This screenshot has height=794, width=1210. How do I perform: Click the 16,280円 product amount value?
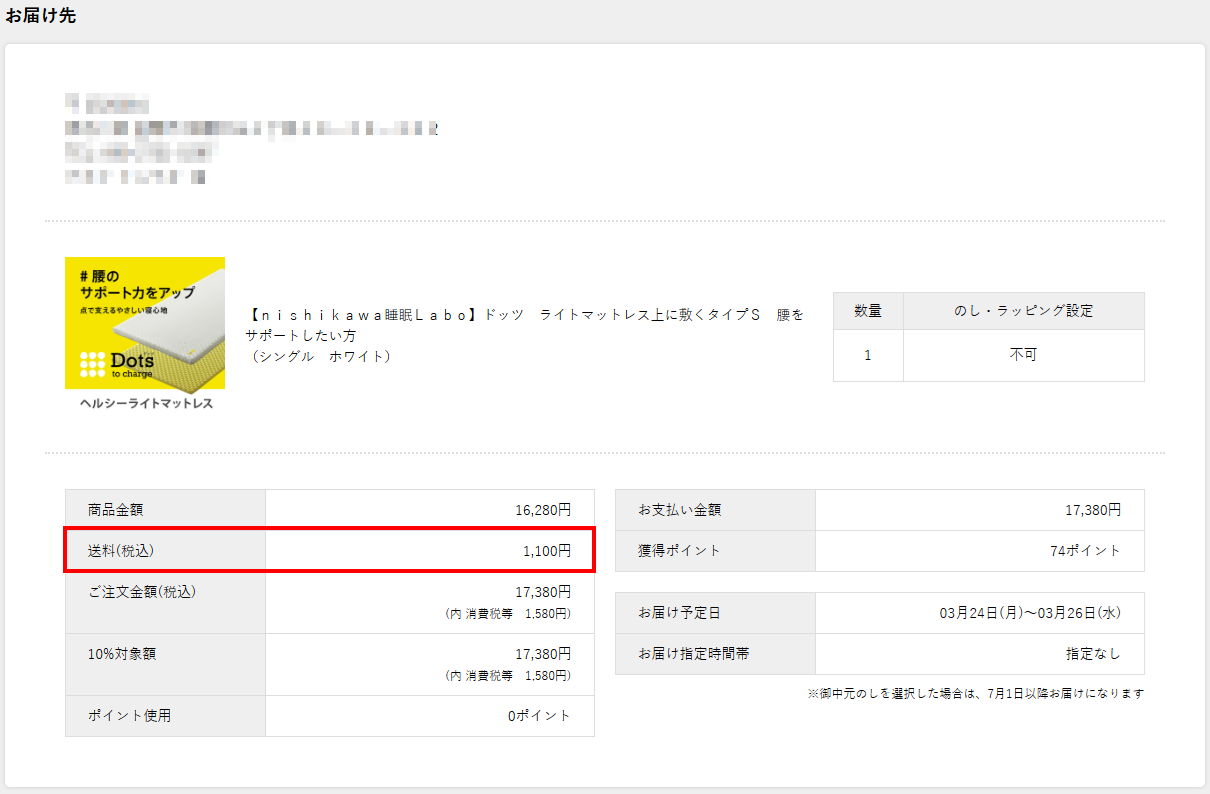coord(543,510)
